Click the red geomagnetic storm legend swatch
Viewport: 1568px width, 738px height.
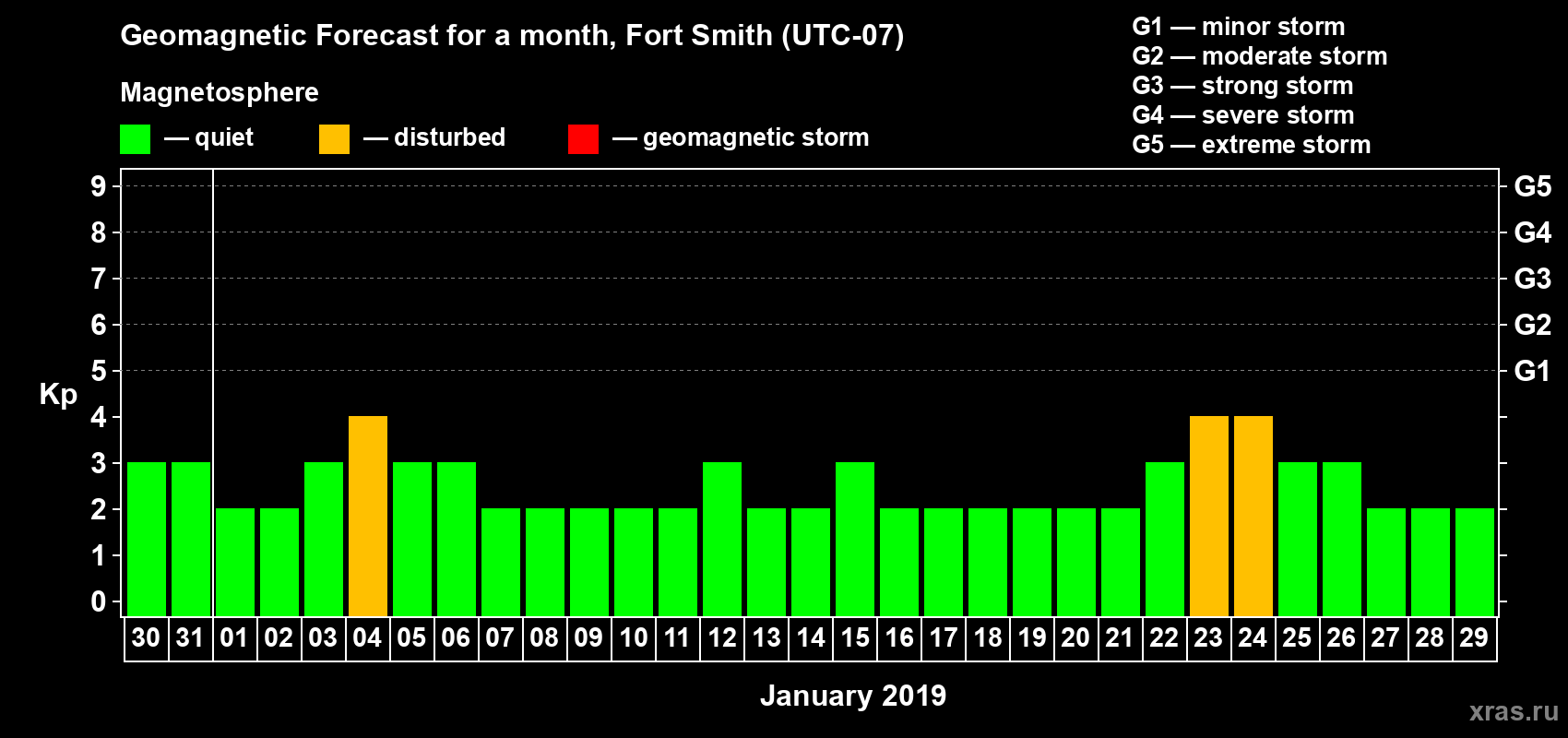pos(583,139)
